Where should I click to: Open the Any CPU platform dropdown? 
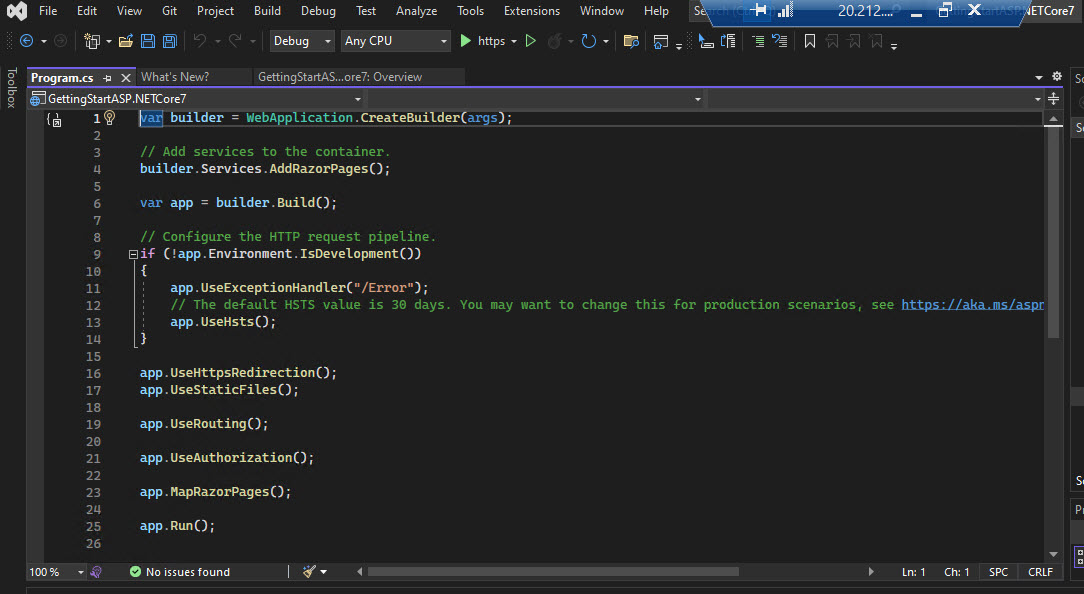tap(395, 41)
